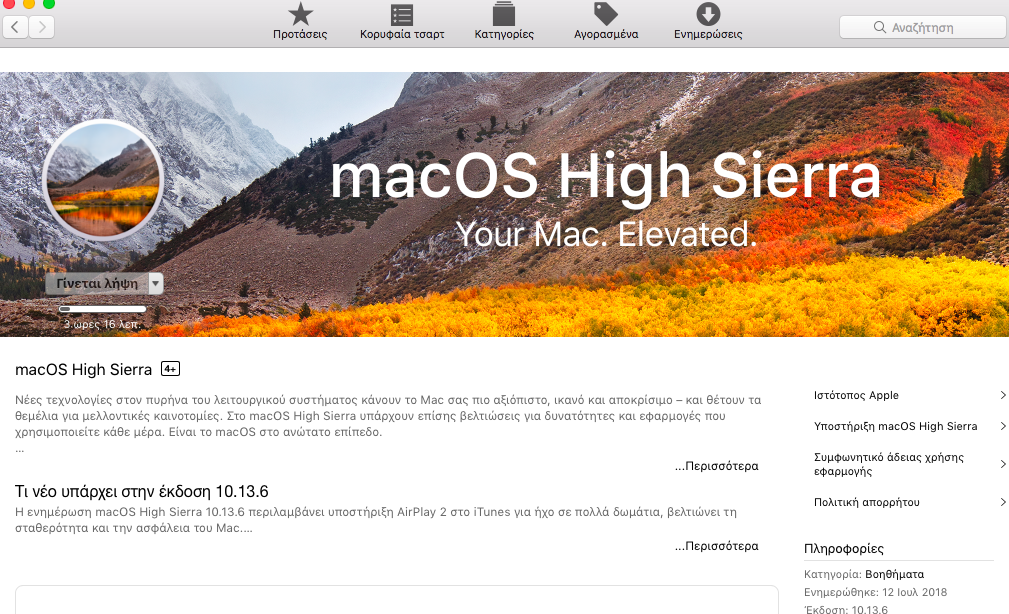Open the Κορυφαία τσαρτ list icon

click(402, 15)
